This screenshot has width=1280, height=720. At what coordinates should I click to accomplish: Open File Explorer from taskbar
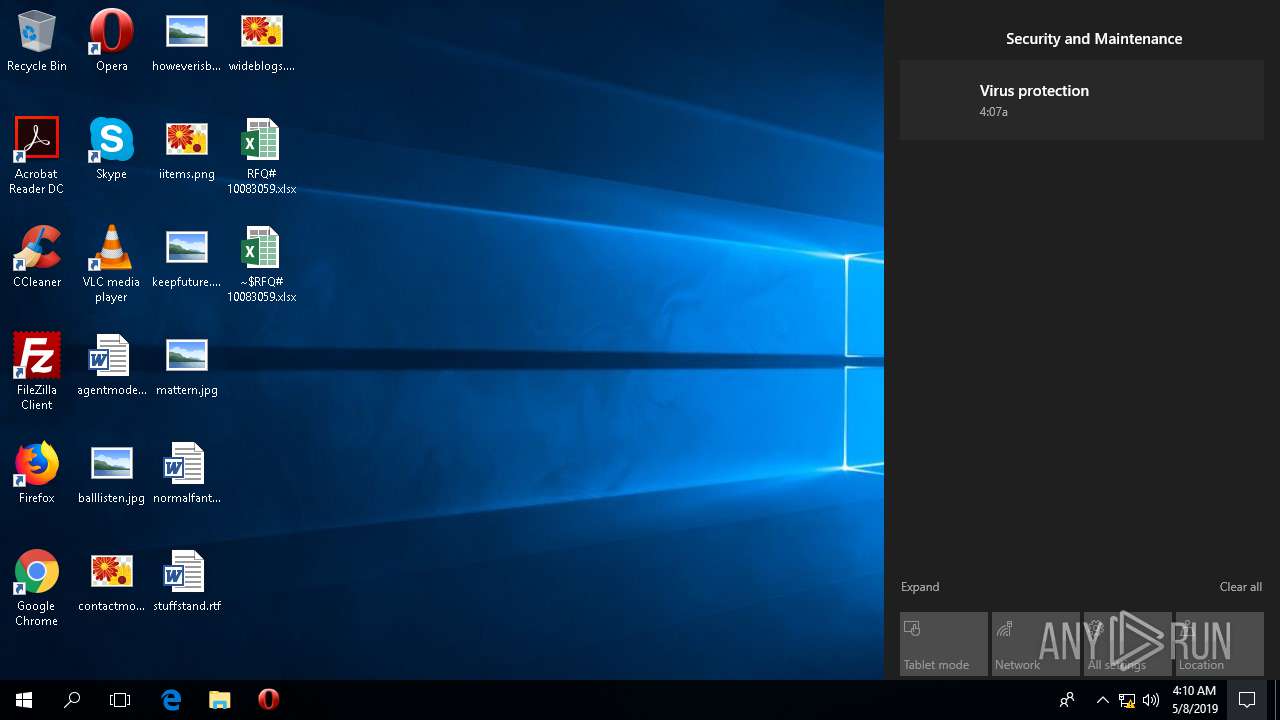point(219,700)
